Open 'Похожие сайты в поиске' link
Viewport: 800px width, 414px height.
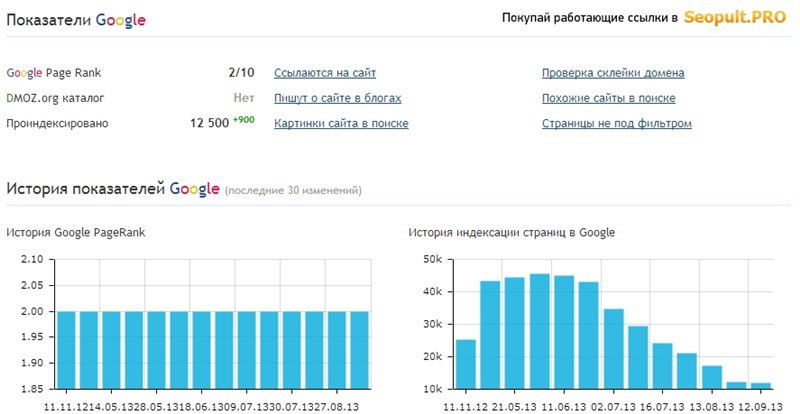[609, 98]
